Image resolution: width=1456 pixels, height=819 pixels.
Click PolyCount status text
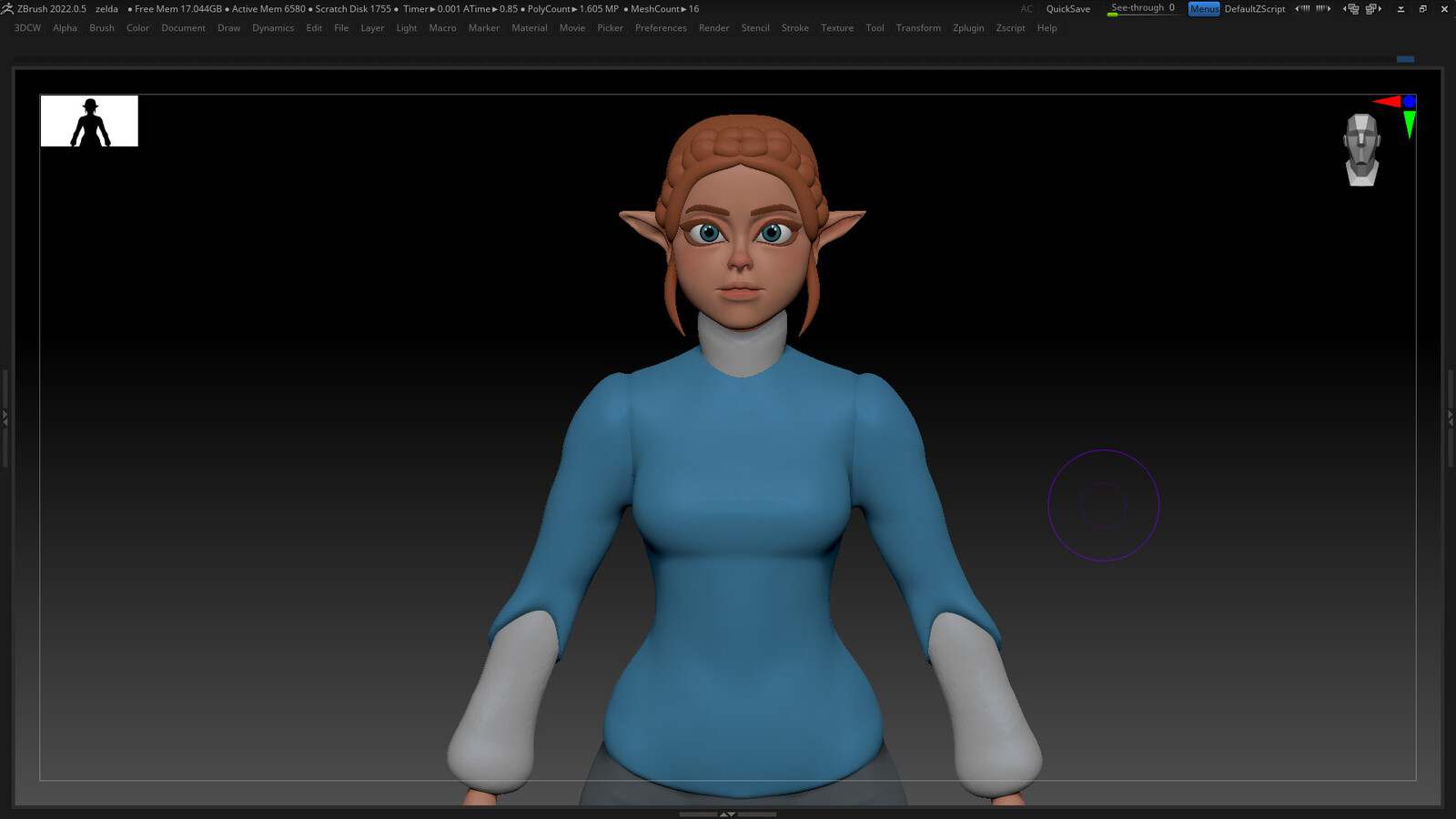572,9
